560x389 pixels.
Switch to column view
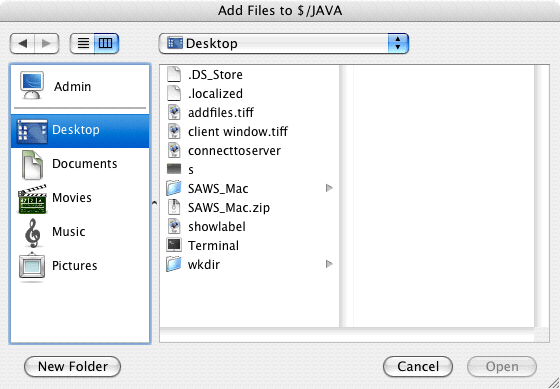point(106,44)
